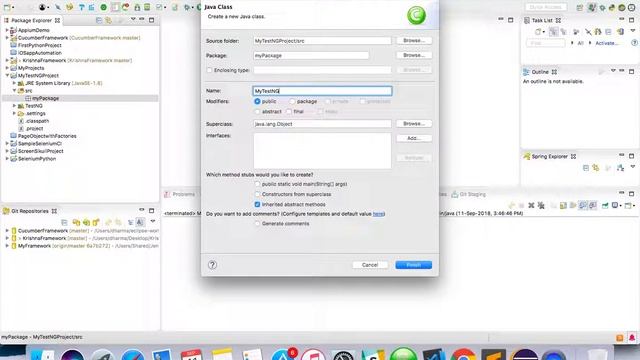This screenshot has height=360, width=640.
Task: Enable the Generate comments checkbox
Action: point(257,224)
